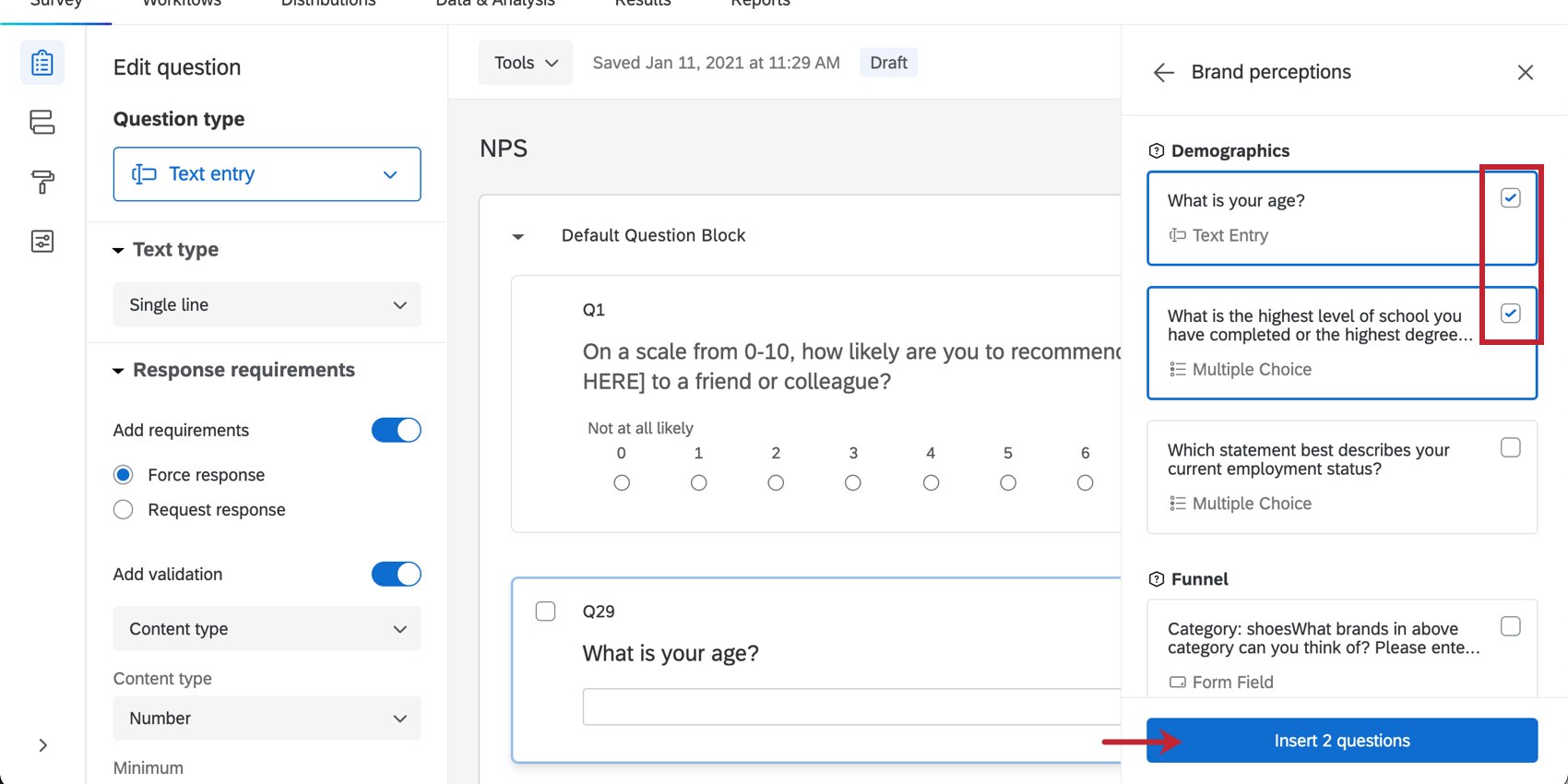
Task: Go back from Brand perceptions panel
Action: (1164, 73)
